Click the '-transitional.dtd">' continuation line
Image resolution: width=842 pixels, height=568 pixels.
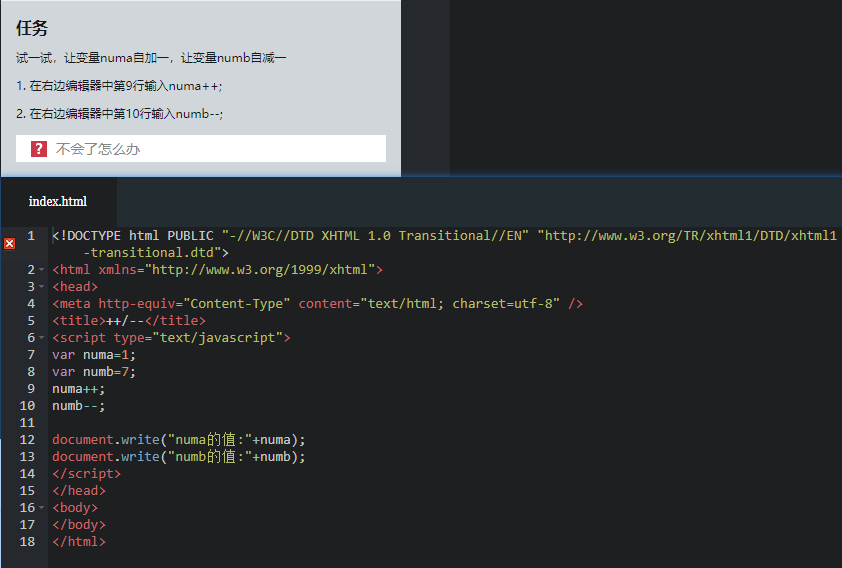pyautogui.click(x=156, y=253)
